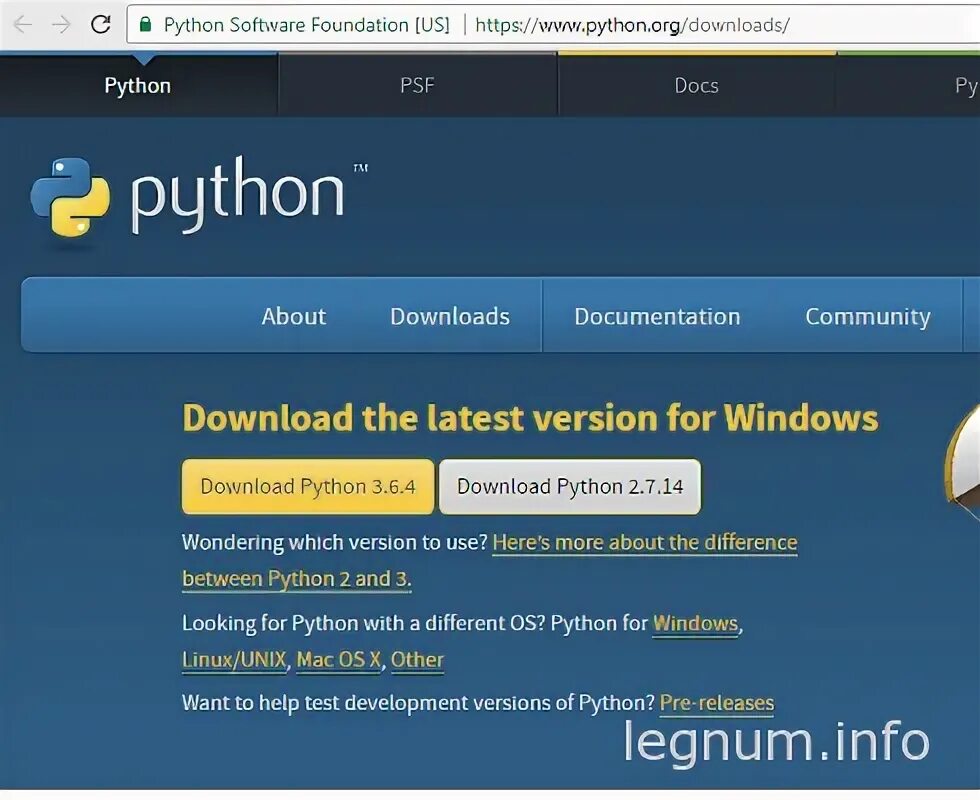The image size is (980, 800).
Task: Click the Download Python 2.7.14 button
Action: coord(570,486)
